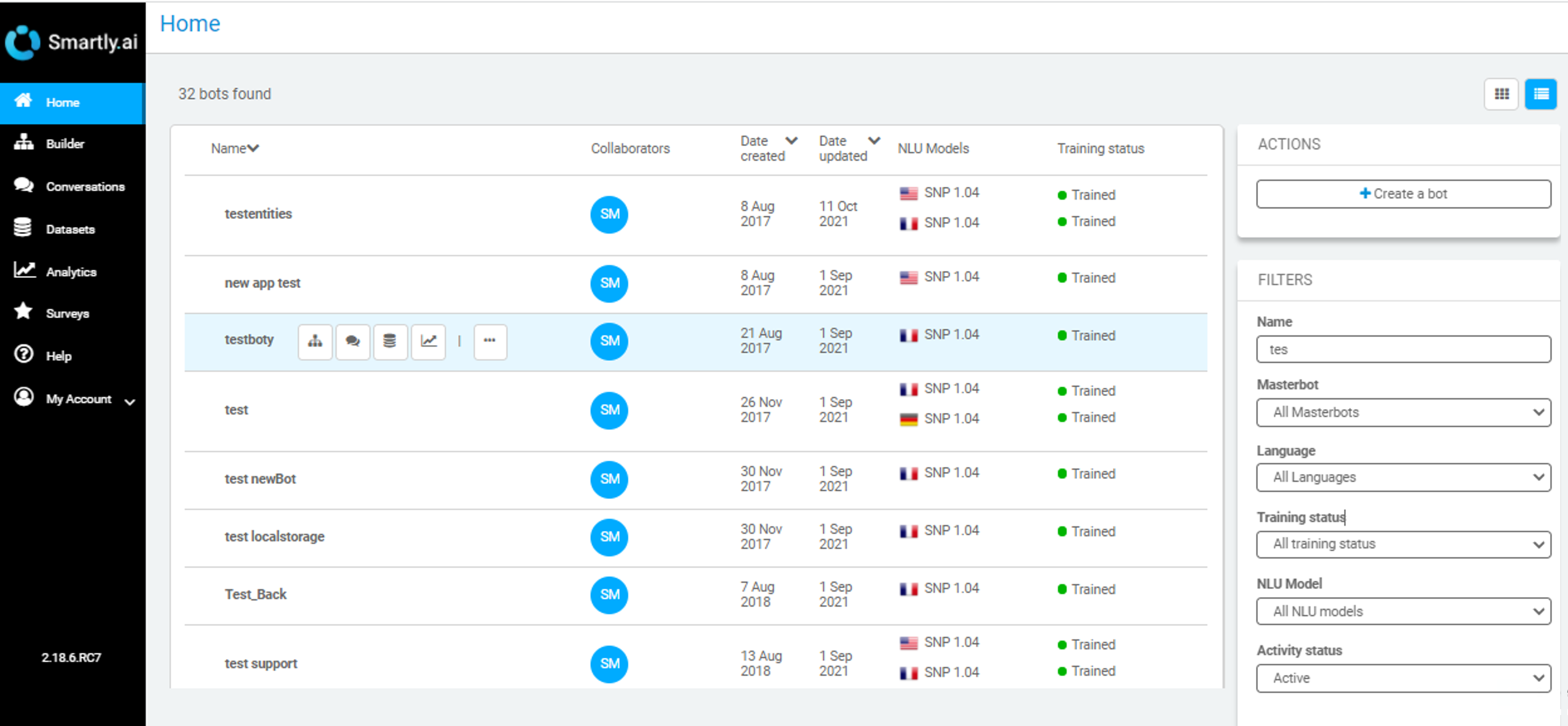Sort by Date updated chevron
This screenshot has width=1568, height=726.
pos(874,141)
